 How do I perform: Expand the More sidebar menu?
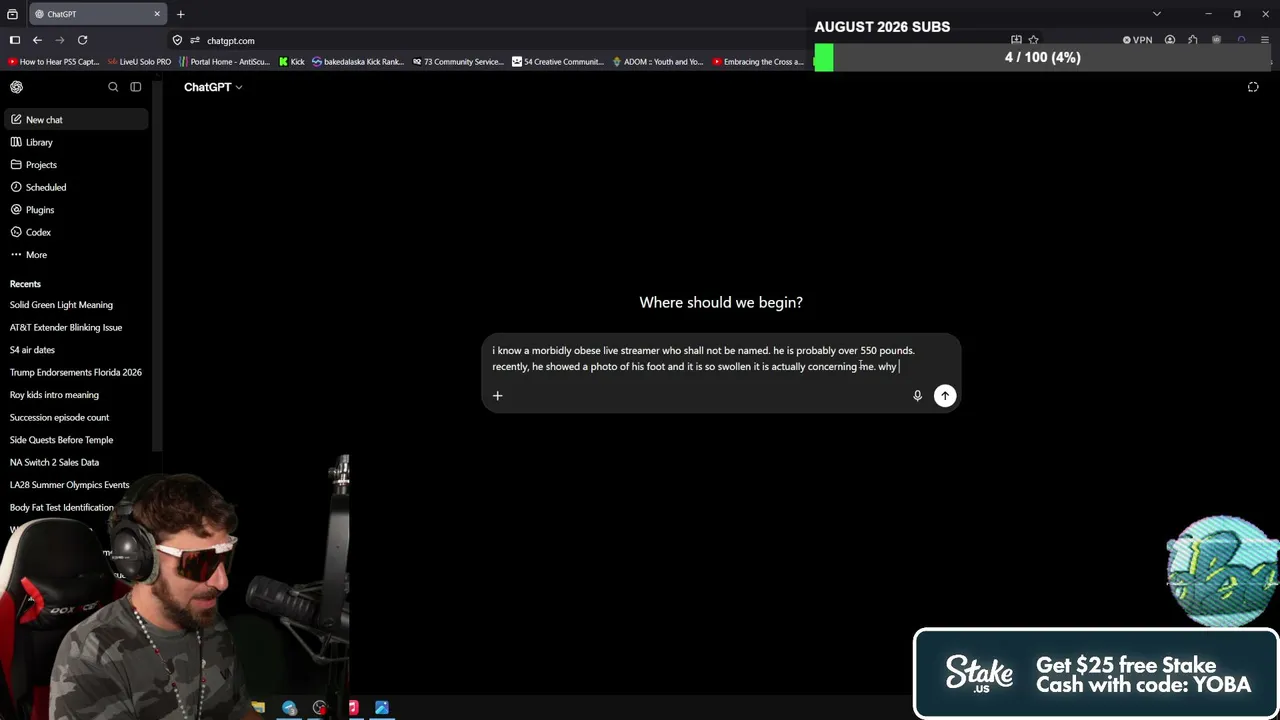pos(76,255)
